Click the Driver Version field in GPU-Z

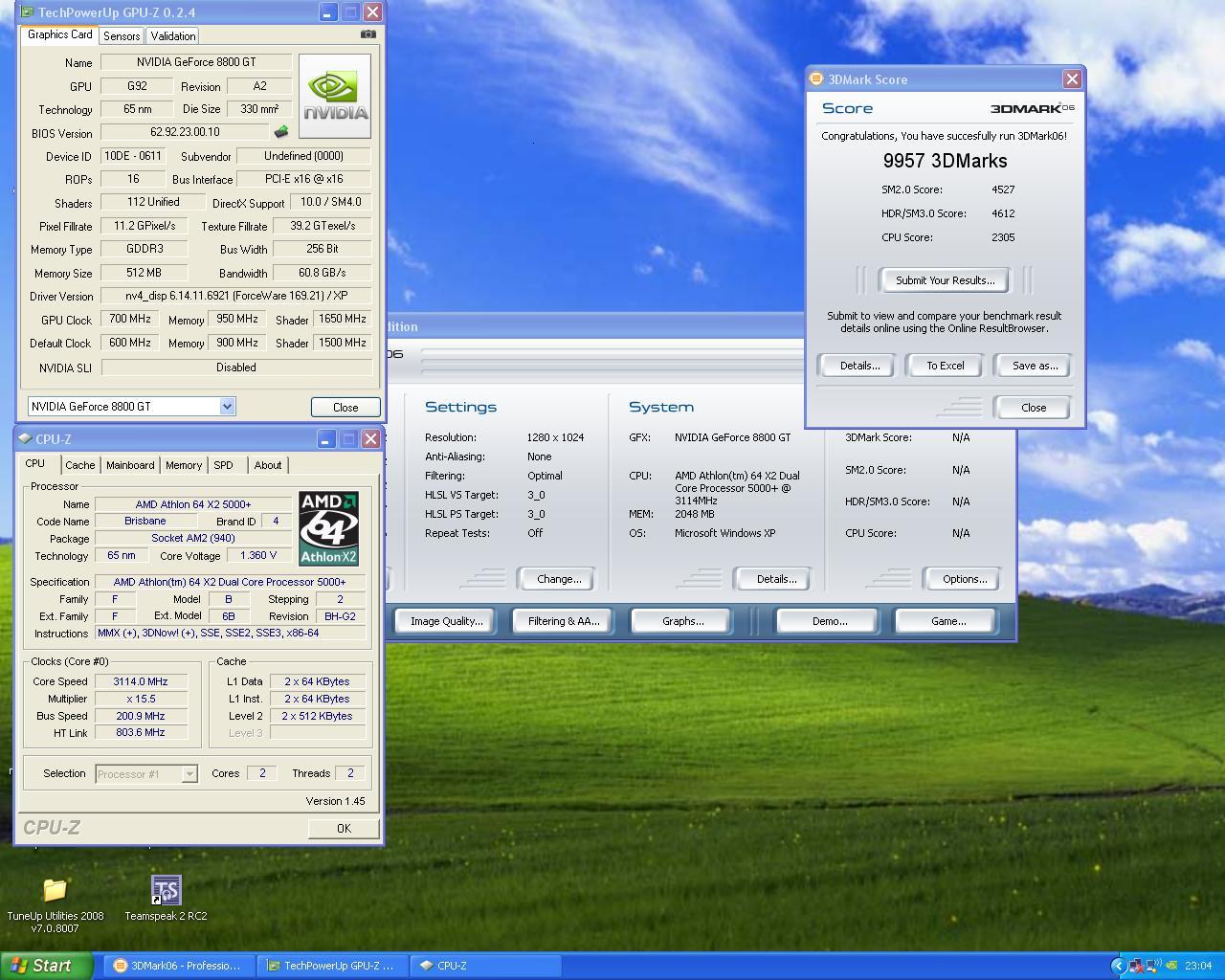coord(236,296)
